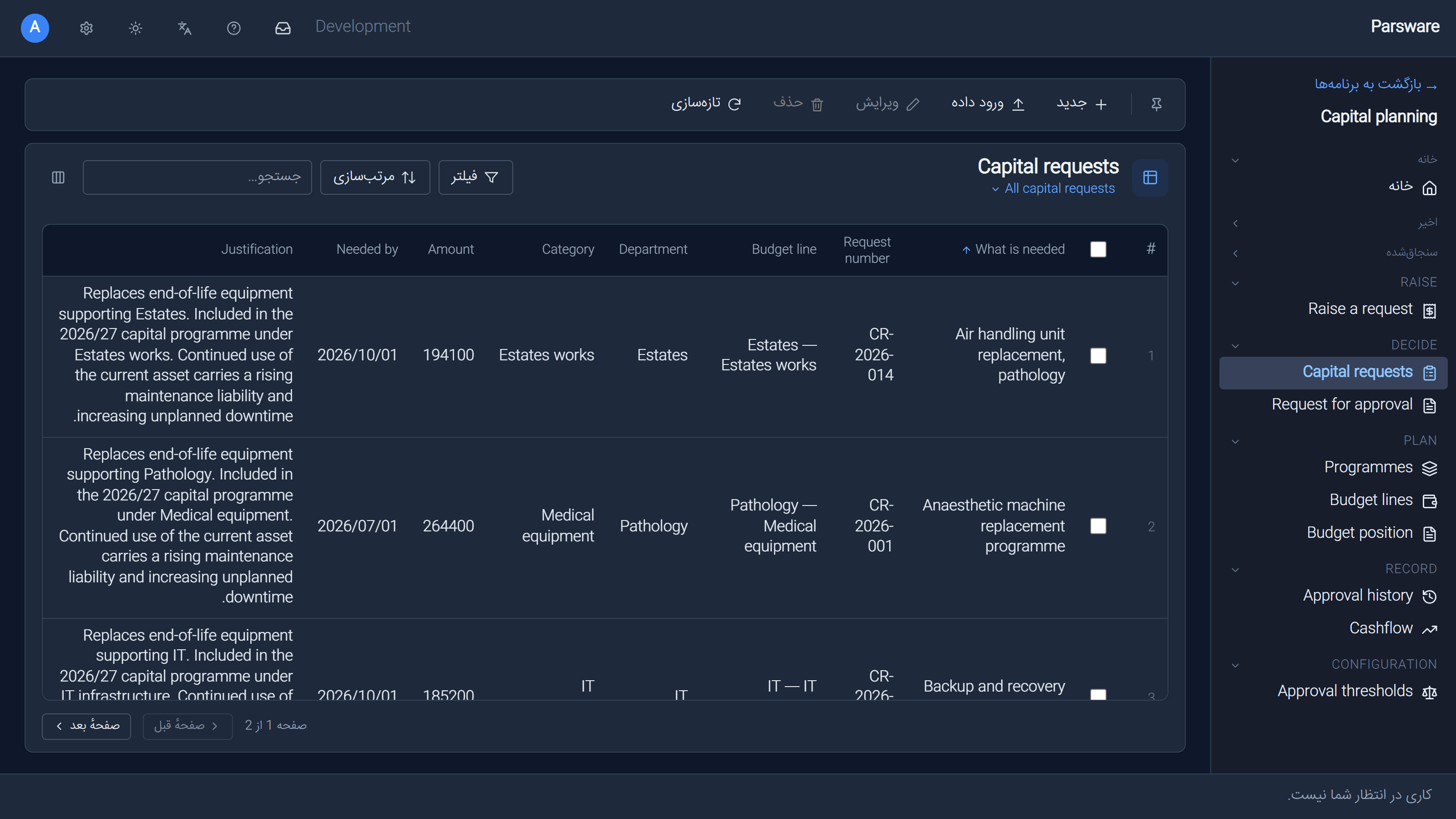
Task: Open the فیلتر filter button
Action: pyautogui.click(x=475, y=177)
